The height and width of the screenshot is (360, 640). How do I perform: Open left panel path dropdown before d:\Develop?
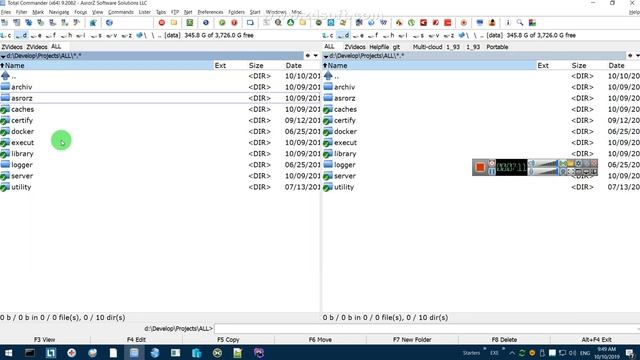(3, 56)
